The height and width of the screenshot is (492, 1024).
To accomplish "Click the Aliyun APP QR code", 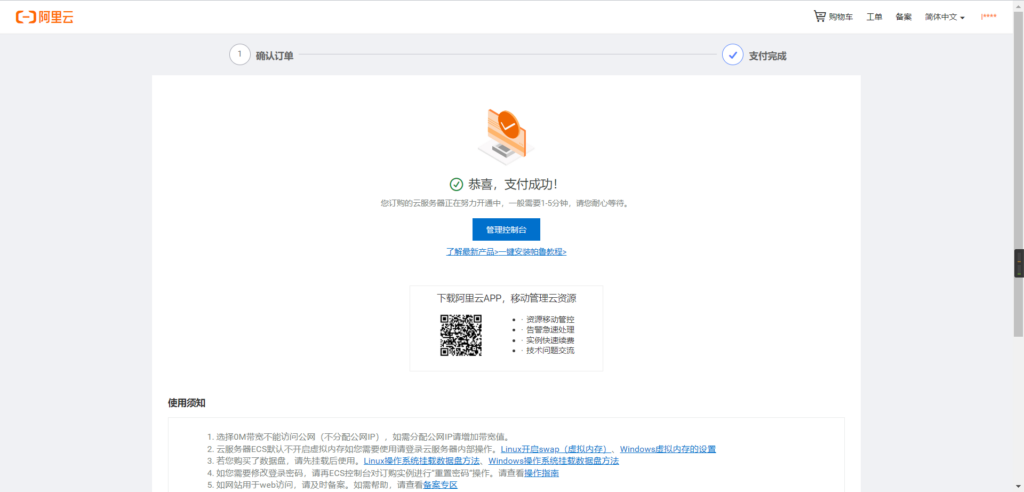I will click(461, 335).
